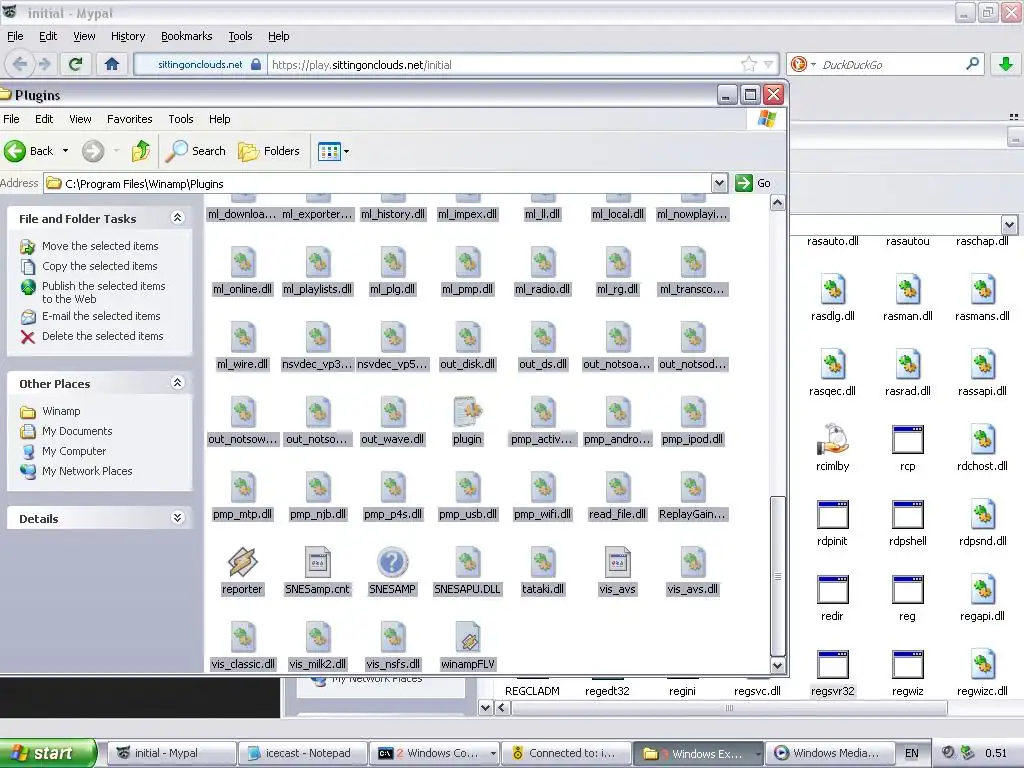The width and height of the screenshot is (1024, 768).
Task: Select the read_file.dll file icon
Action: [617, 487]
